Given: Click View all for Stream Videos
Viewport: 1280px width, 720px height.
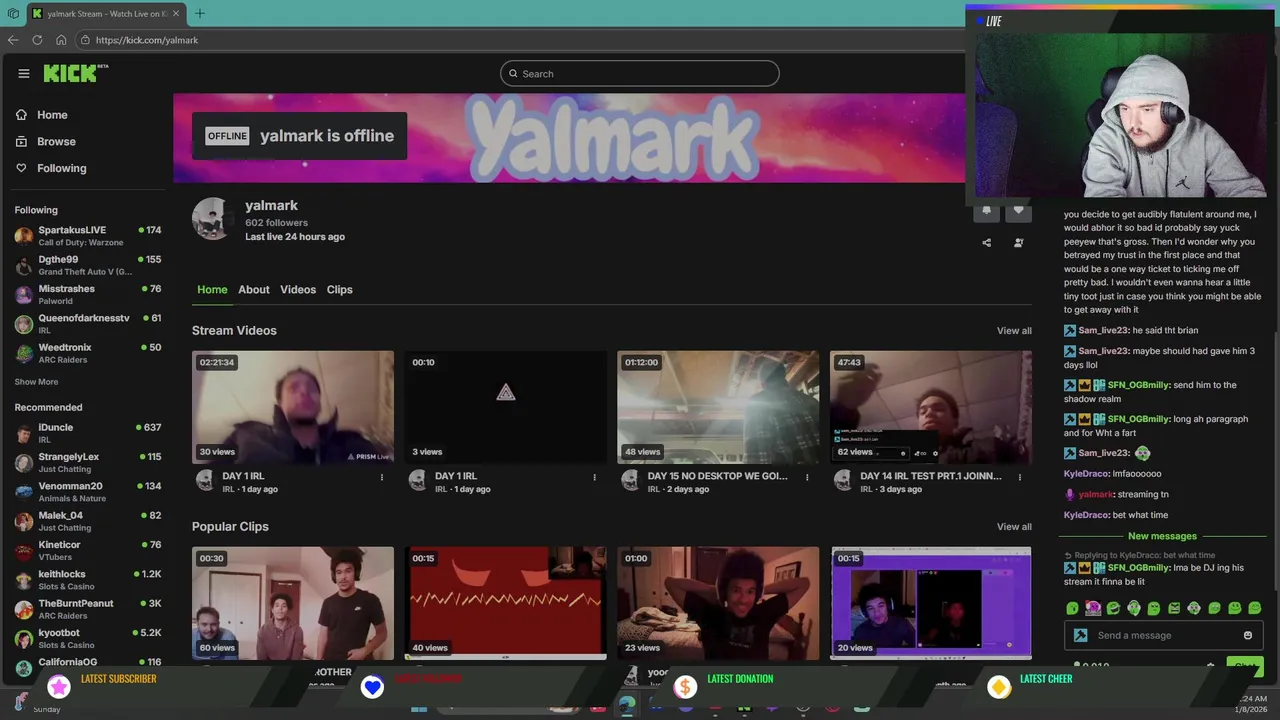Looking at the screenshot, I should pyautogui.click(x=1014, y=331).
